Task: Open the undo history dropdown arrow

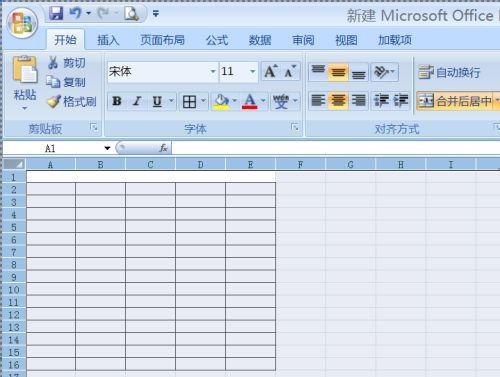Action: pos(89,13)
